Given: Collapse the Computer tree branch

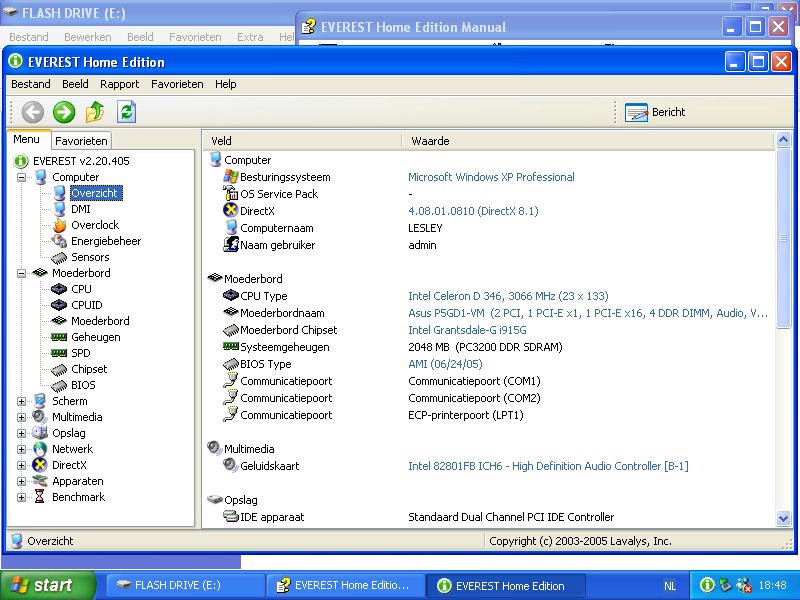Looking at the screenshot, I should [21, 178].
